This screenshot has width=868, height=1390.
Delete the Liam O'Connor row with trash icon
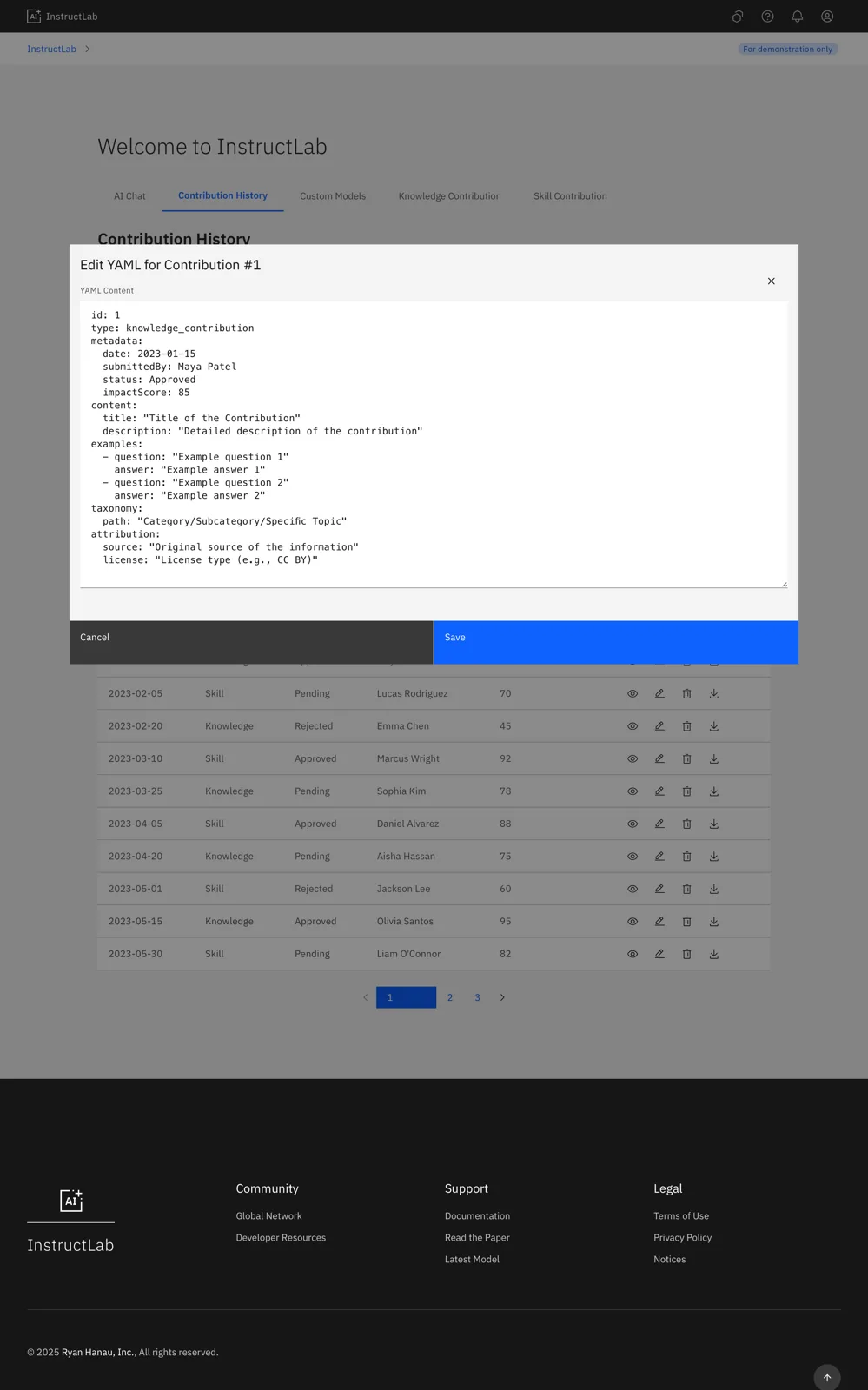(x=686, y=955)
